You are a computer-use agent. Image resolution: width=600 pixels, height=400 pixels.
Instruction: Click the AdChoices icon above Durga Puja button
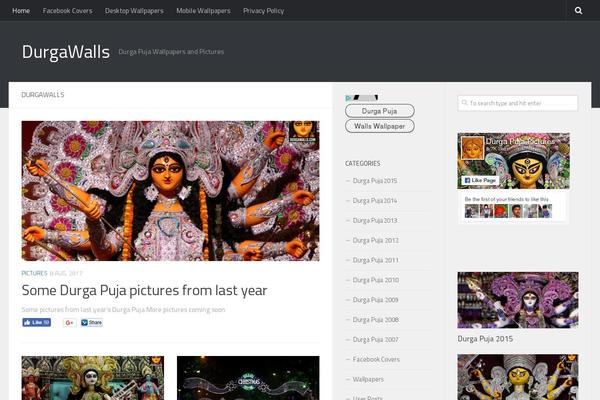tap(348, 98)
